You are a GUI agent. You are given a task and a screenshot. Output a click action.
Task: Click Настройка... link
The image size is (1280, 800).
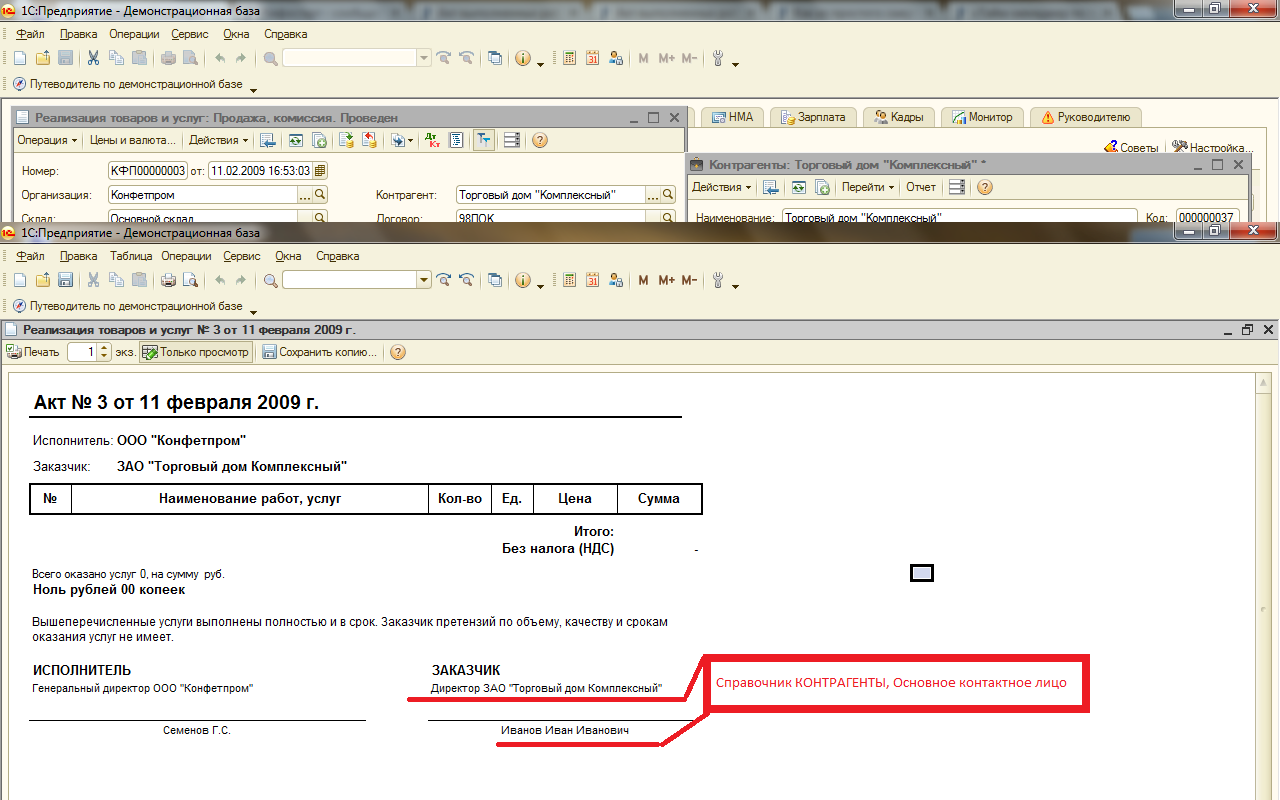point(1213,148)
